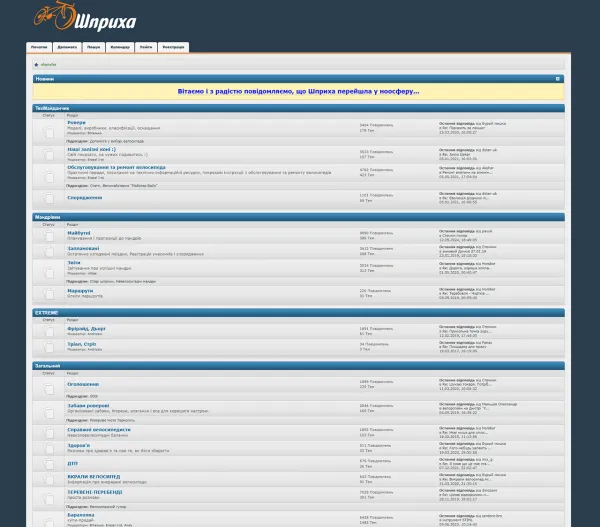600x527 pixels.
Task: Click sub-board link under Ровери forum
Action: pos(117,141)
